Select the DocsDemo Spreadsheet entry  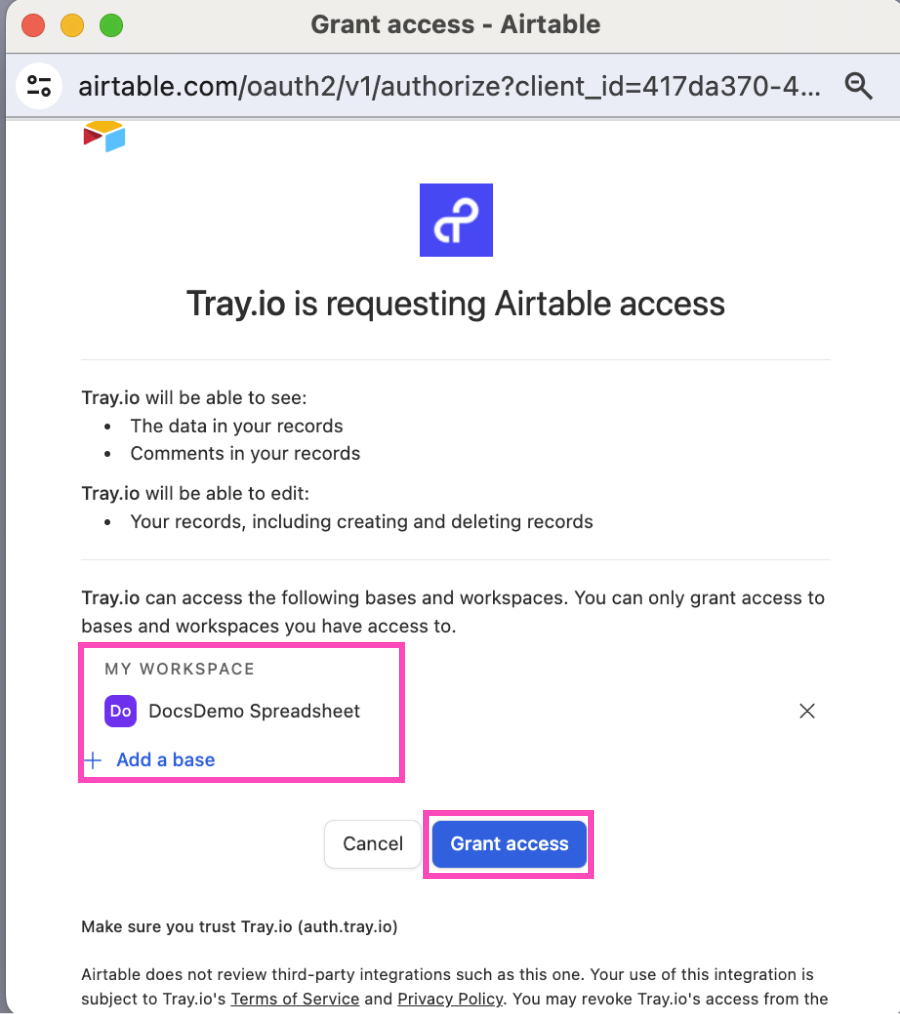coord(253,711)
